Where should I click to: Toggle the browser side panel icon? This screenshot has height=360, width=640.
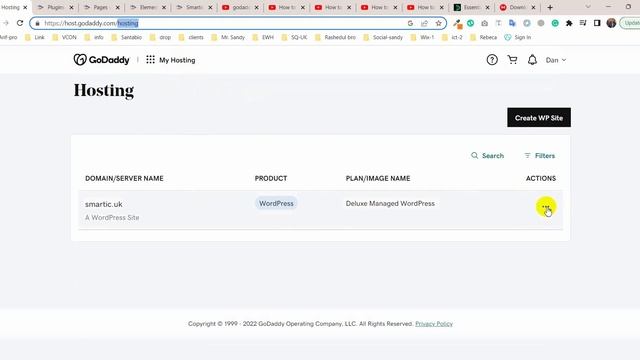point(597,23)
